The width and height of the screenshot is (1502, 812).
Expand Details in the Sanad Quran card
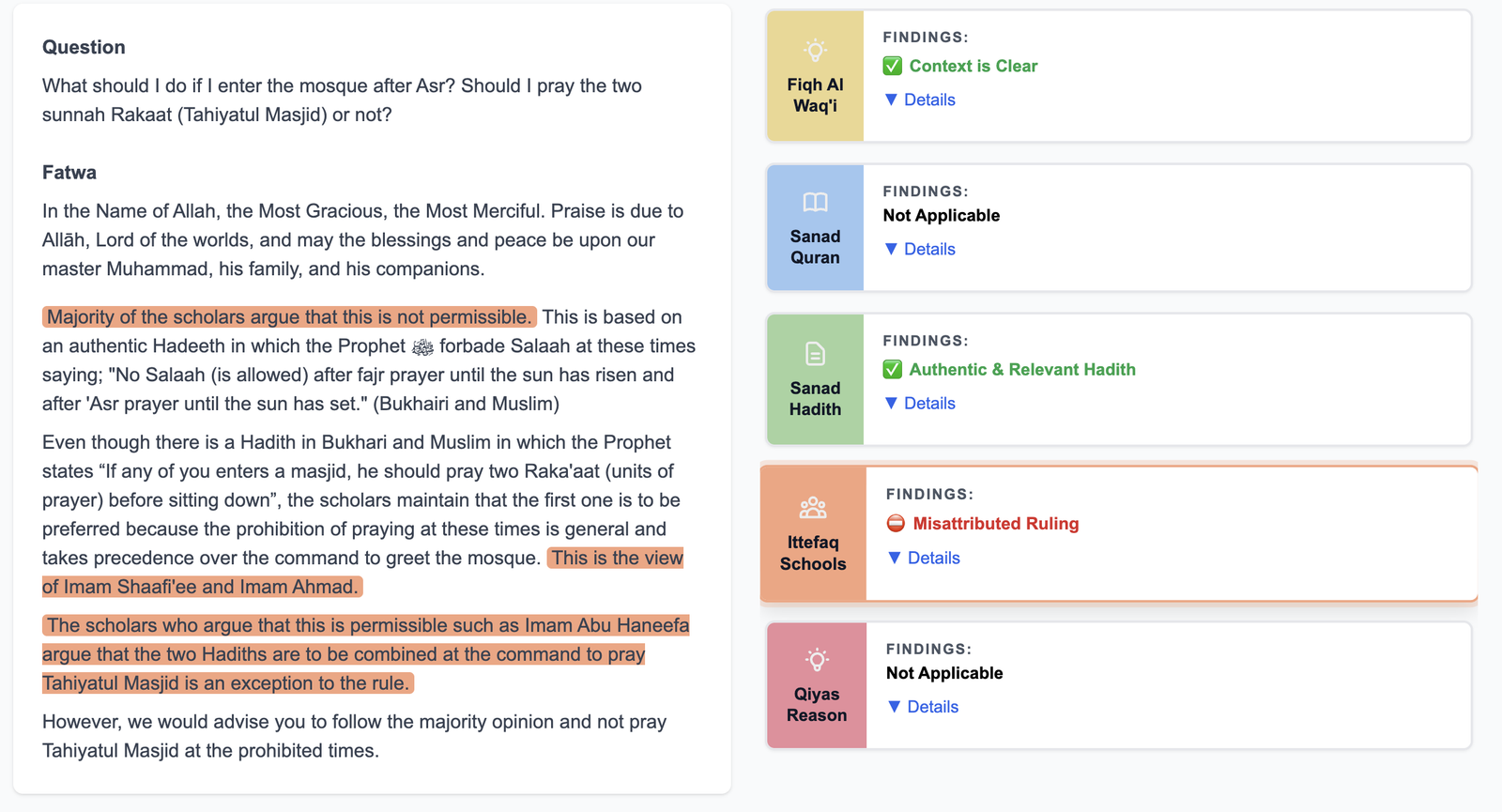[920, 249]
